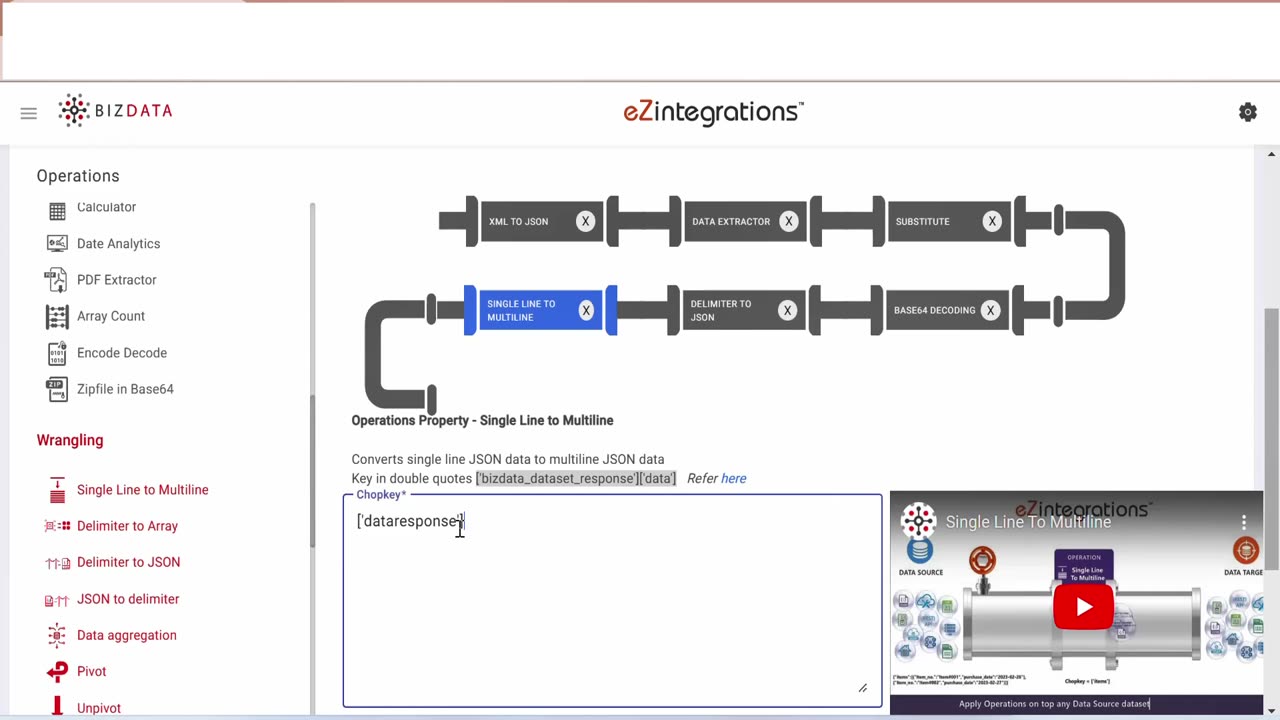Click the Array Count abacus icon
This screenshot has width=1280, height=720.
pos(57,316)
